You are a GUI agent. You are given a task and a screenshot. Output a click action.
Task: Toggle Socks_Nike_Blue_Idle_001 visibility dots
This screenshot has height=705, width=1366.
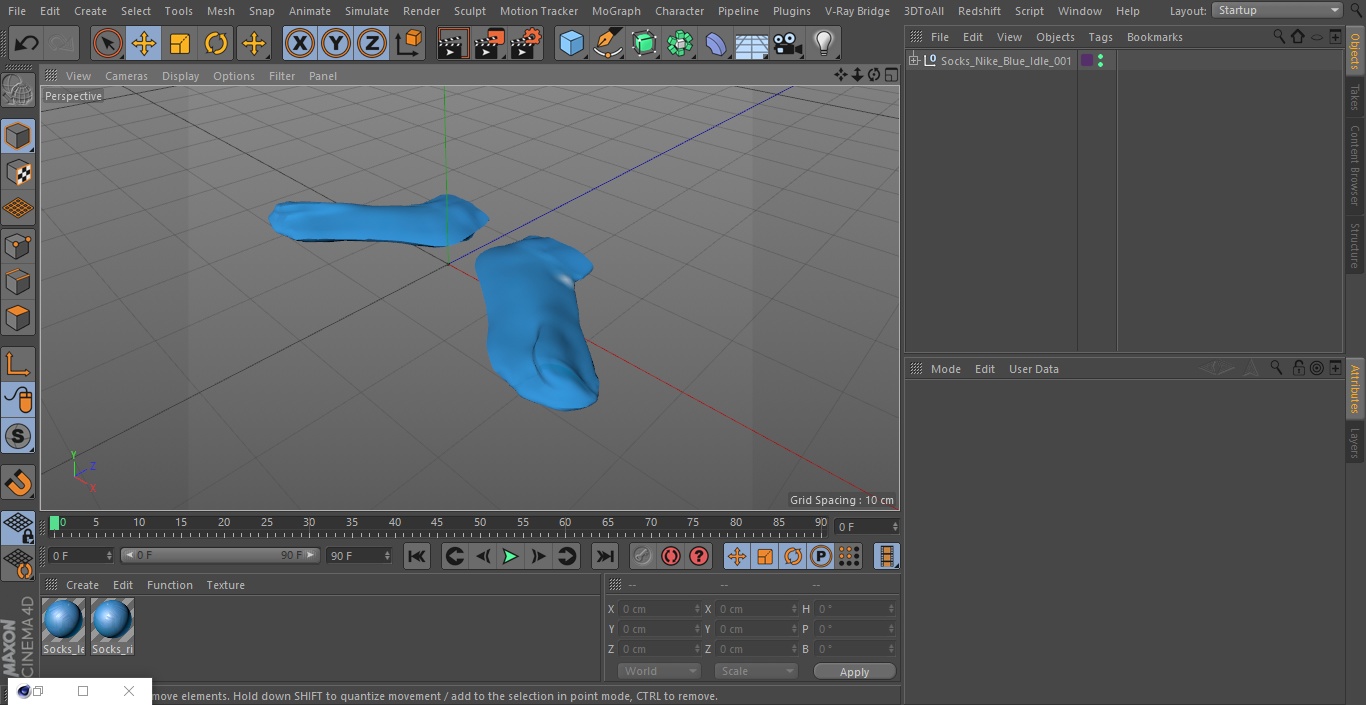(x=1100, y=61)
